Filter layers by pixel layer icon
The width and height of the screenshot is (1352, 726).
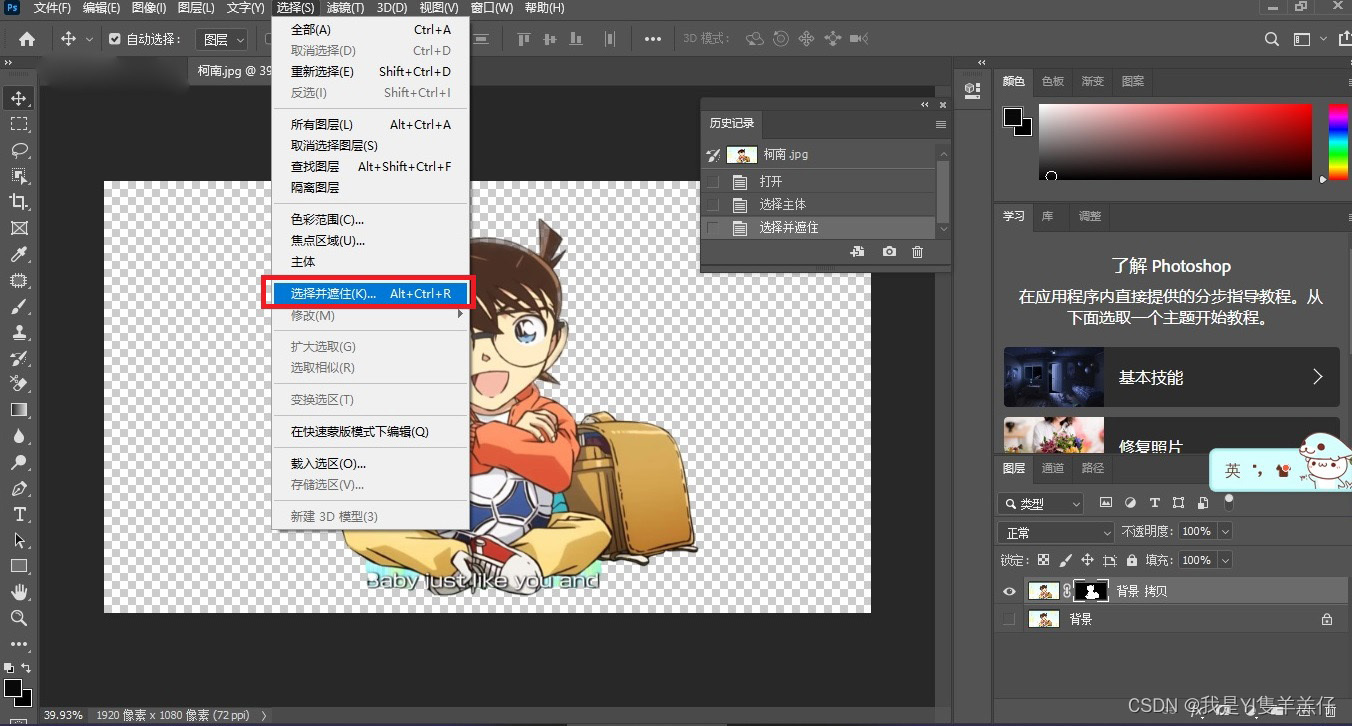tap(1105, 503)
